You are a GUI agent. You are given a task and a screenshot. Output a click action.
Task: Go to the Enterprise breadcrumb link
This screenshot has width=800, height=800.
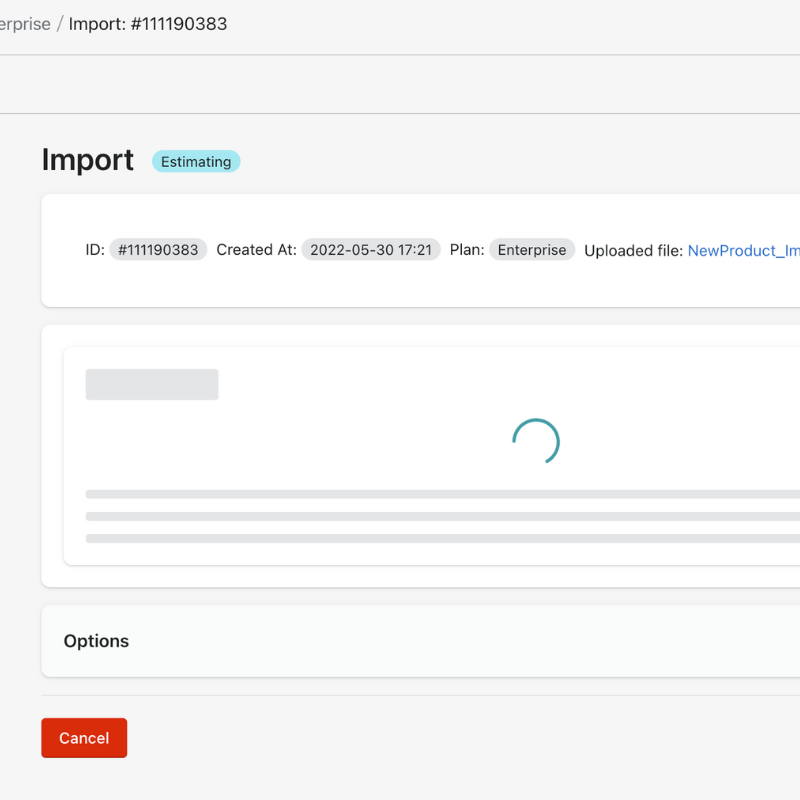coord(25,24)
